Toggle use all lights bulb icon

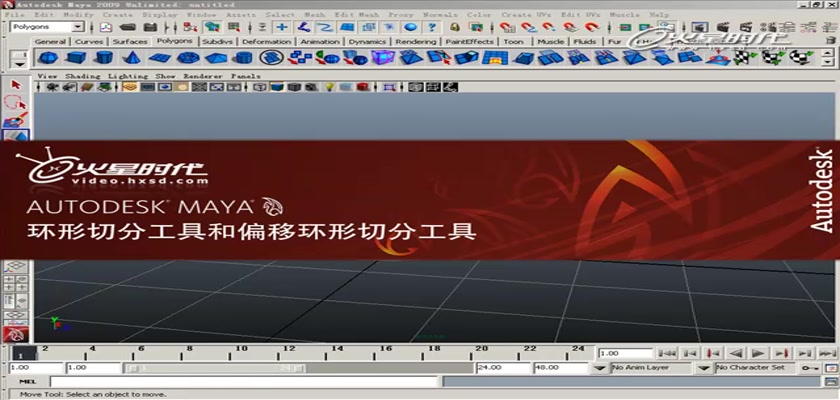click(x=329, y=87)
